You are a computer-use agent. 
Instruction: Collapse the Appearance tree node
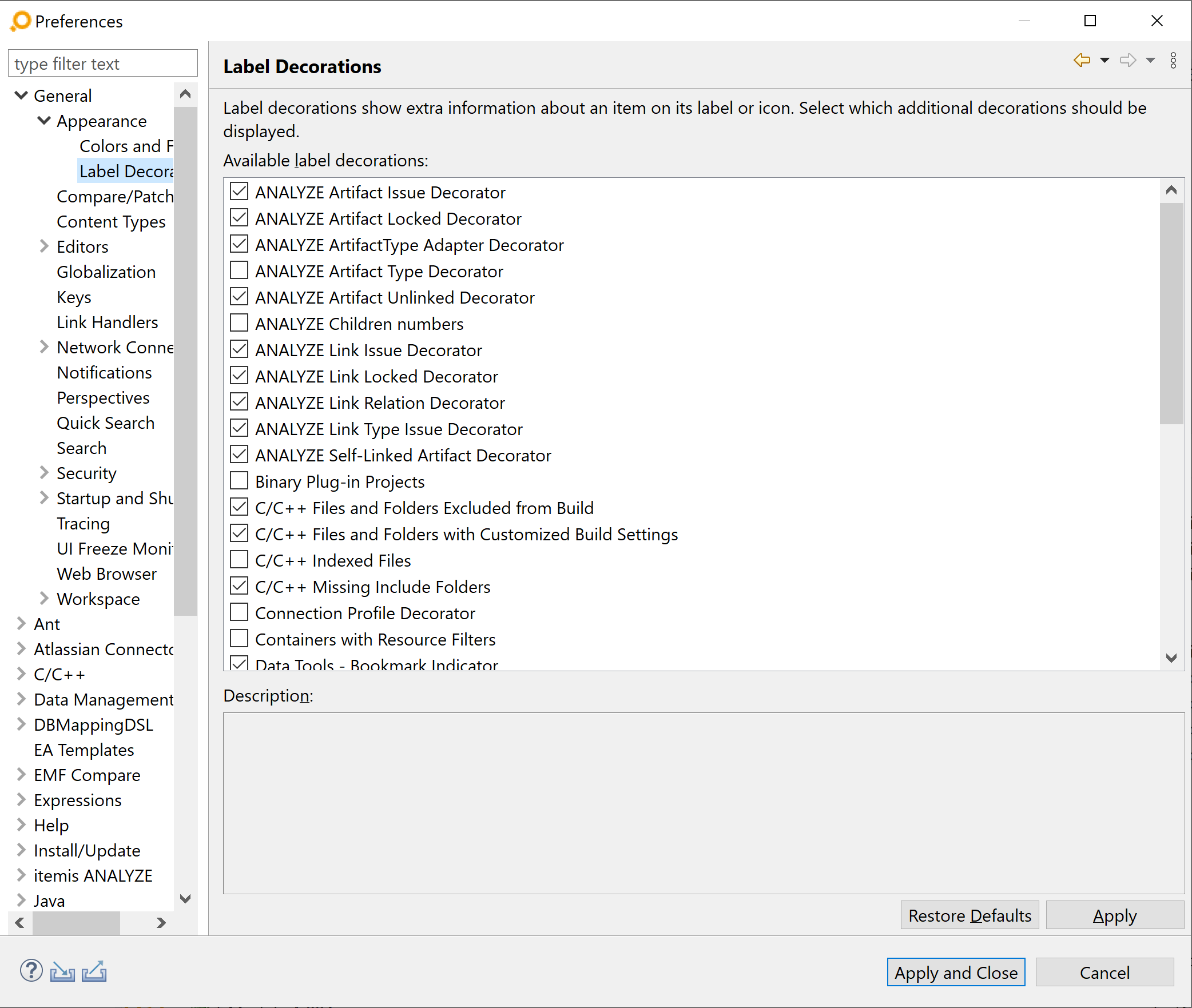tap(44, 121)
